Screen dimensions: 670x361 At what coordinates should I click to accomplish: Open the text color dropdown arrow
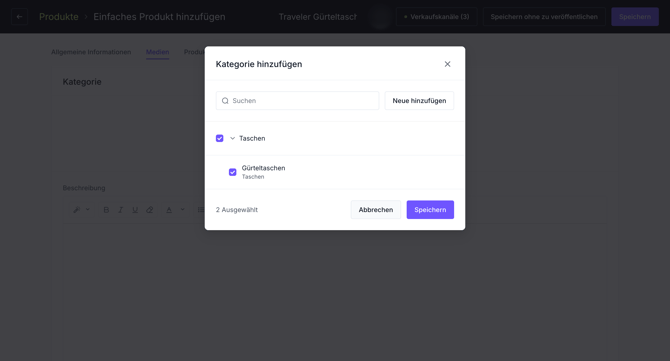click(x=182, y=209)
